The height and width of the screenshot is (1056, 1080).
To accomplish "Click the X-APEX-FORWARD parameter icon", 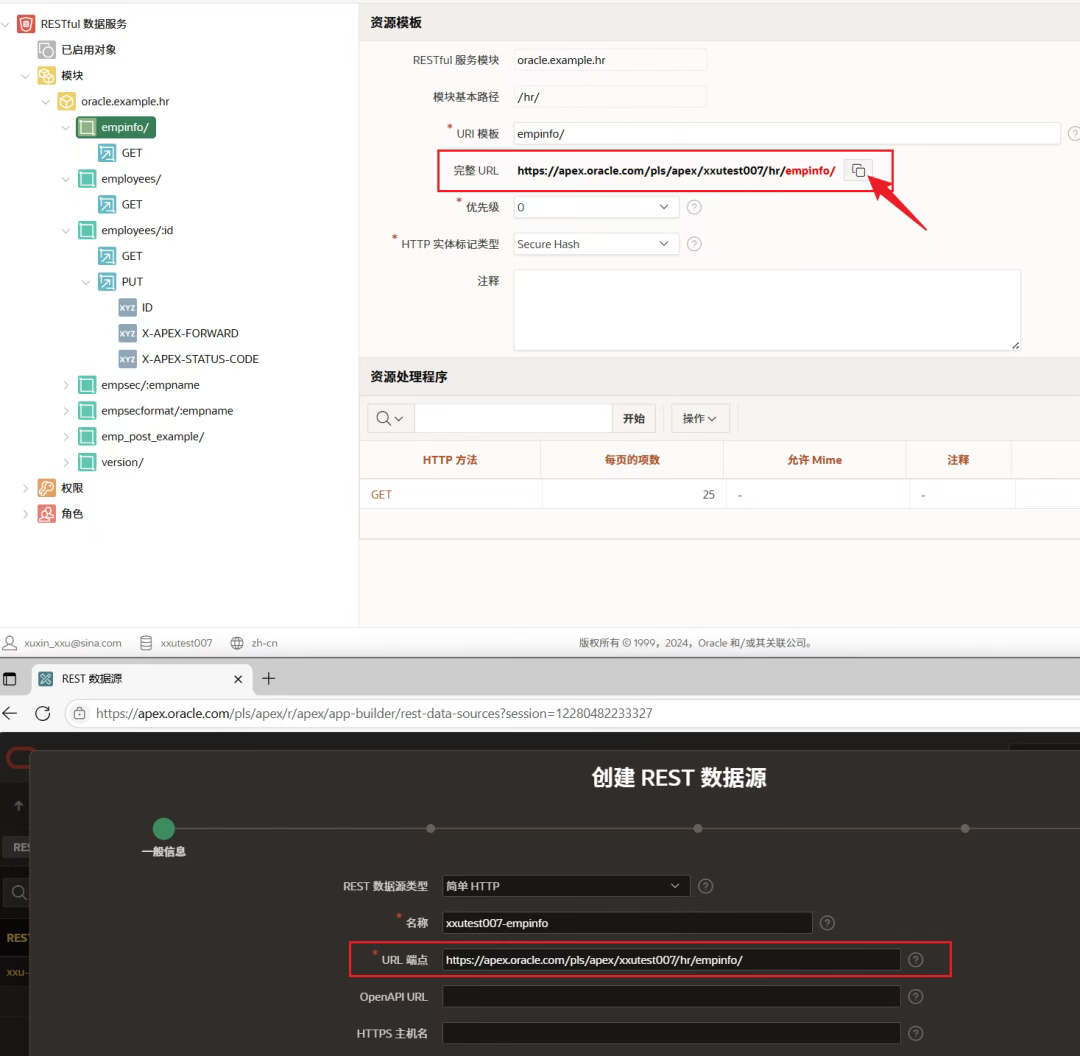I will coord(127,333).
